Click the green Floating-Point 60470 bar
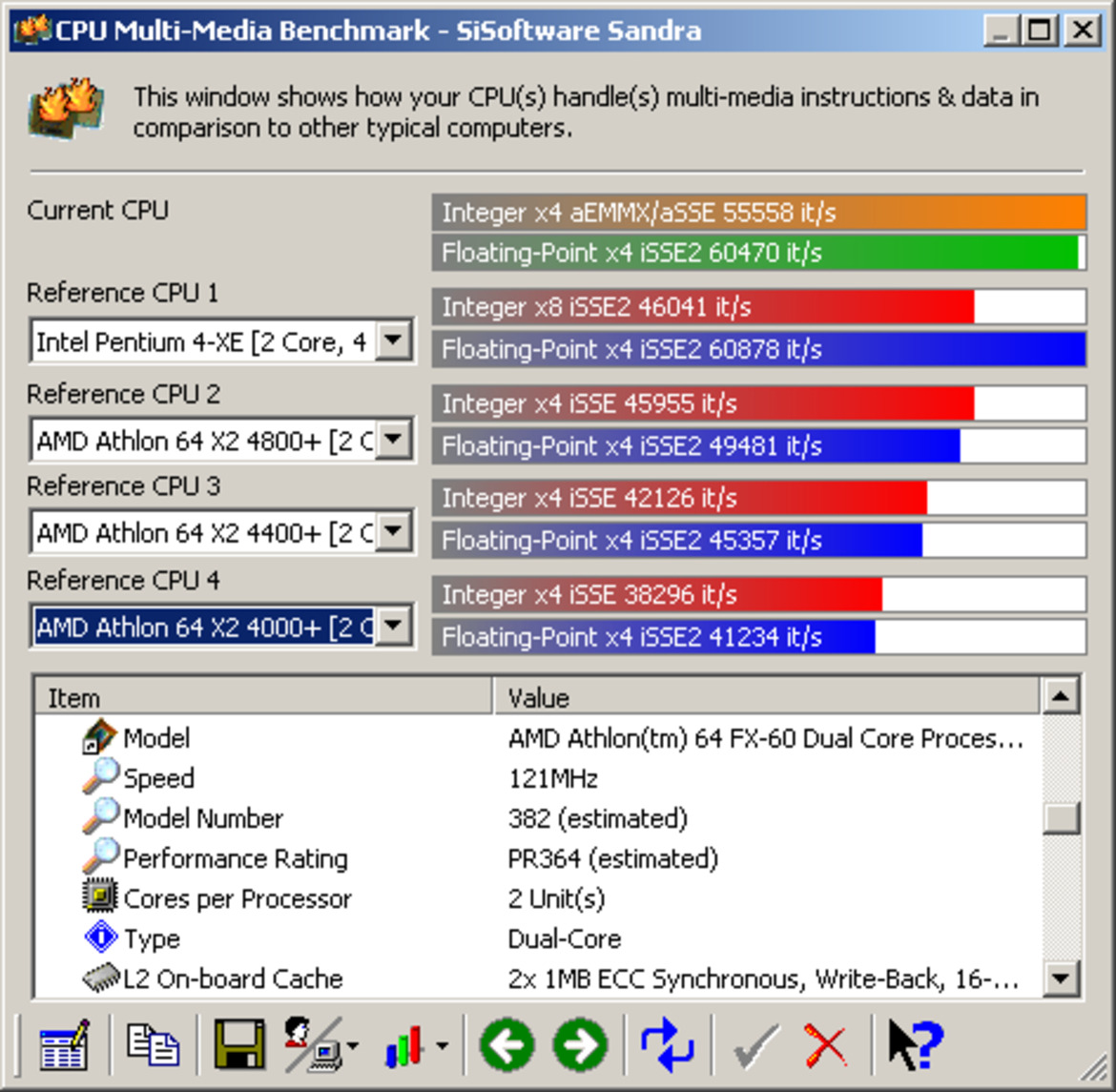Image resolution: width=1116 pixels, height=1092 pixels. pos(758,253)
